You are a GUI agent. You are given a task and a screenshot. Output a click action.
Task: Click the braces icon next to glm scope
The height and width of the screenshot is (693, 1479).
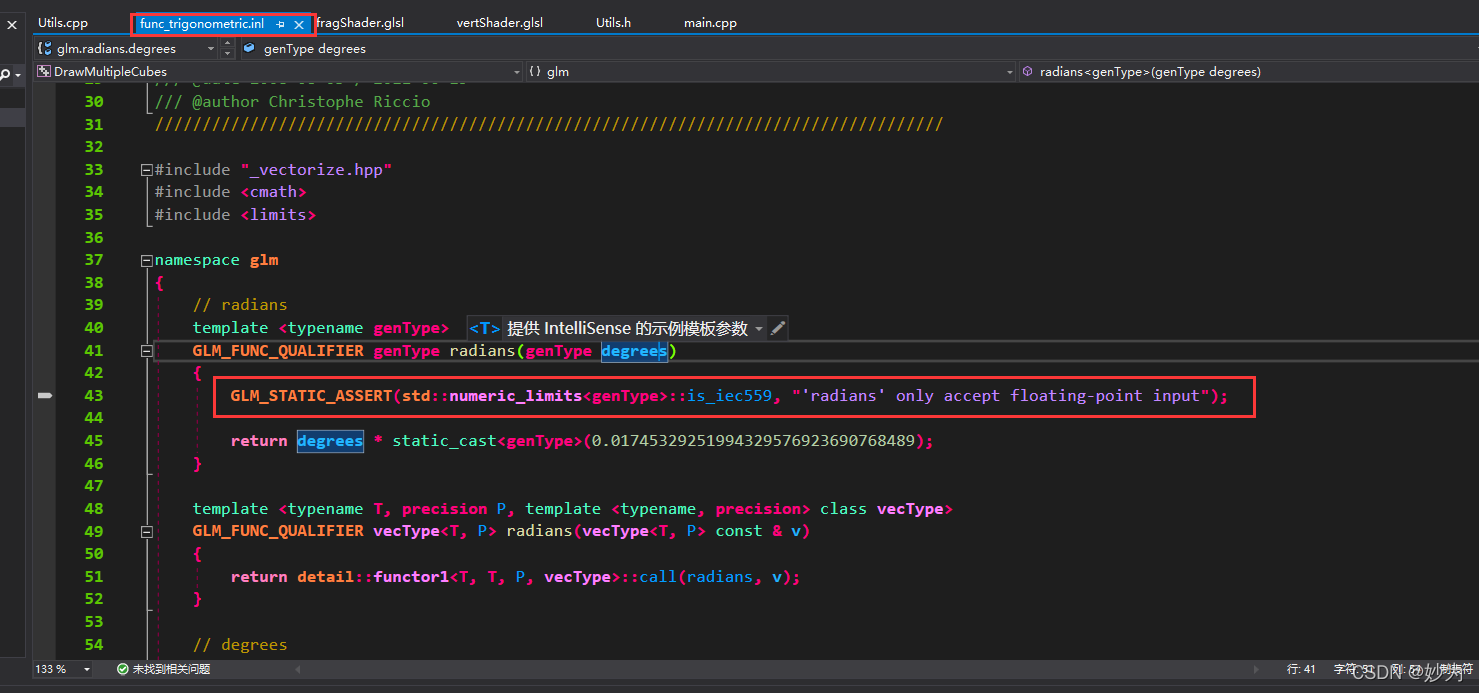(x=535, y=72)
